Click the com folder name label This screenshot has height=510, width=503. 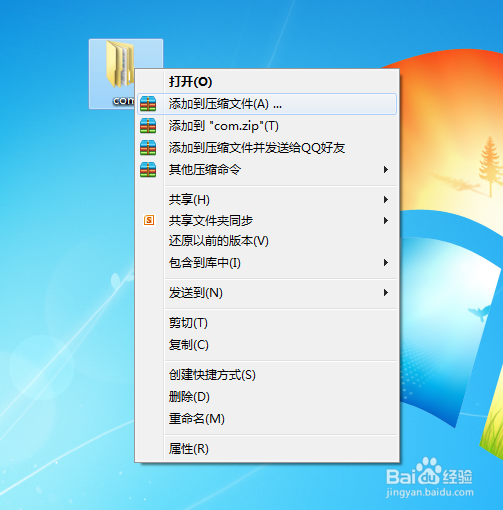coord(123,100)
